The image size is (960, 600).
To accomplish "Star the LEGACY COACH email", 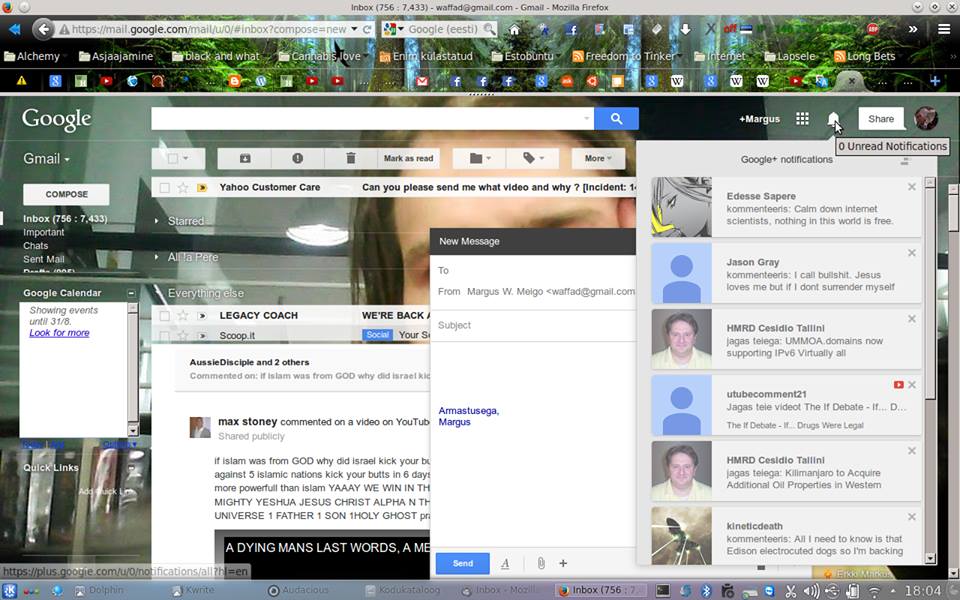I will (182, 316).
